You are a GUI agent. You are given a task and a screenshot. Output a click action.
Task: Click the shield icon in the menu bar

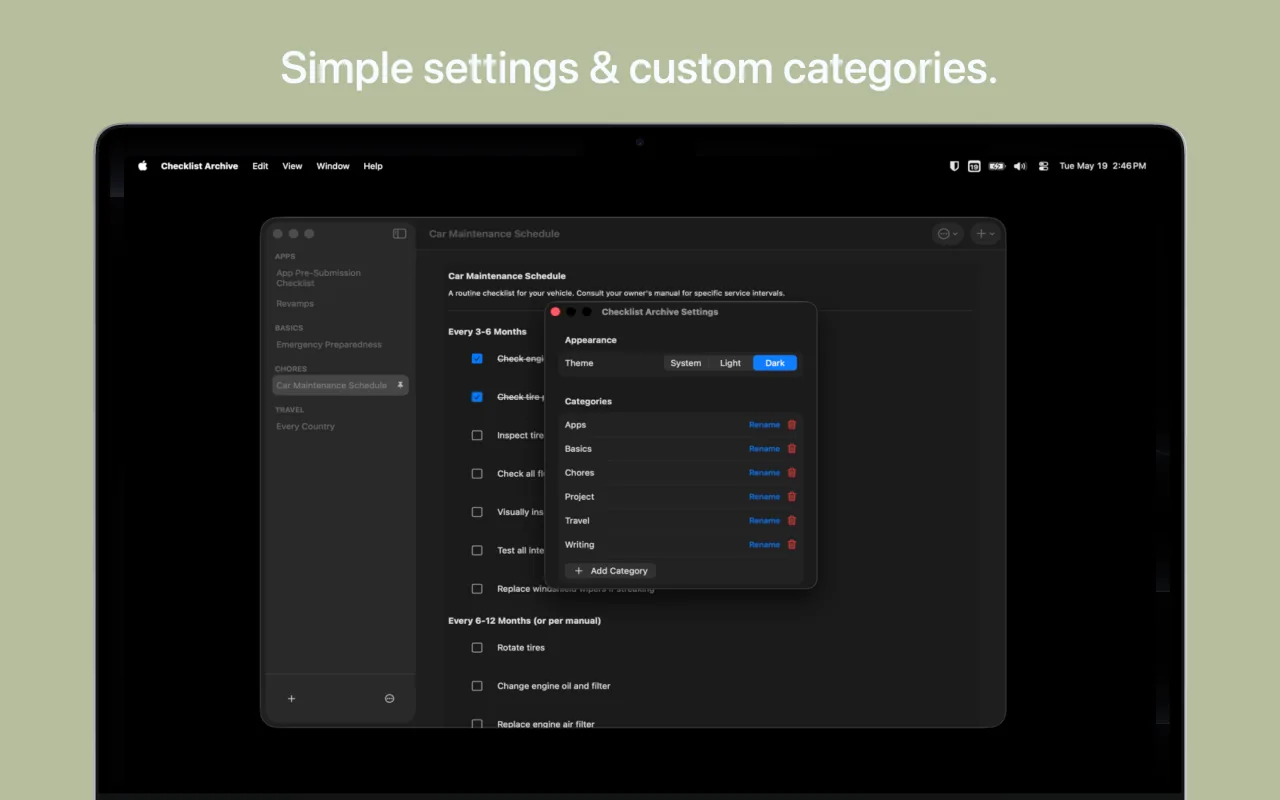pos(954,166)
